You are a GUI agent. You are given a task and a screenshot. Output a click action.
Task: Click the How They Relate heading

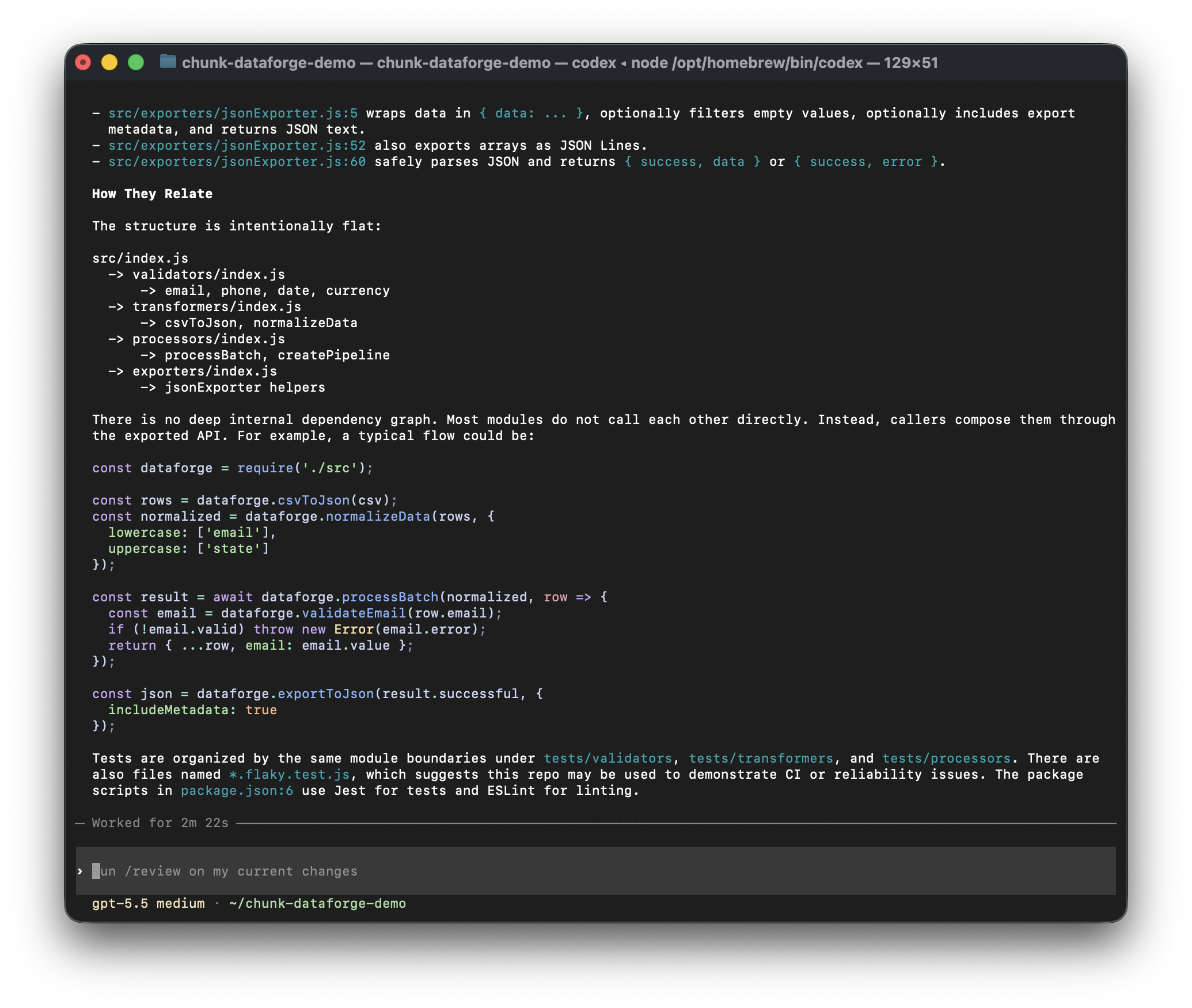click(153, 194)
